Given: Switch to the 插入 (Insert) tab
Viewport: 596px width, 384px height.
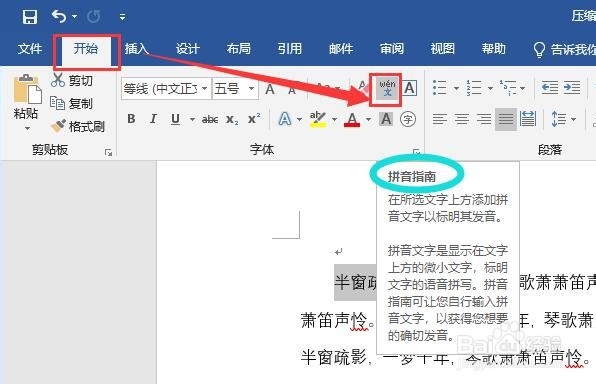Looking at the screenshot, I should coord(136,49).
